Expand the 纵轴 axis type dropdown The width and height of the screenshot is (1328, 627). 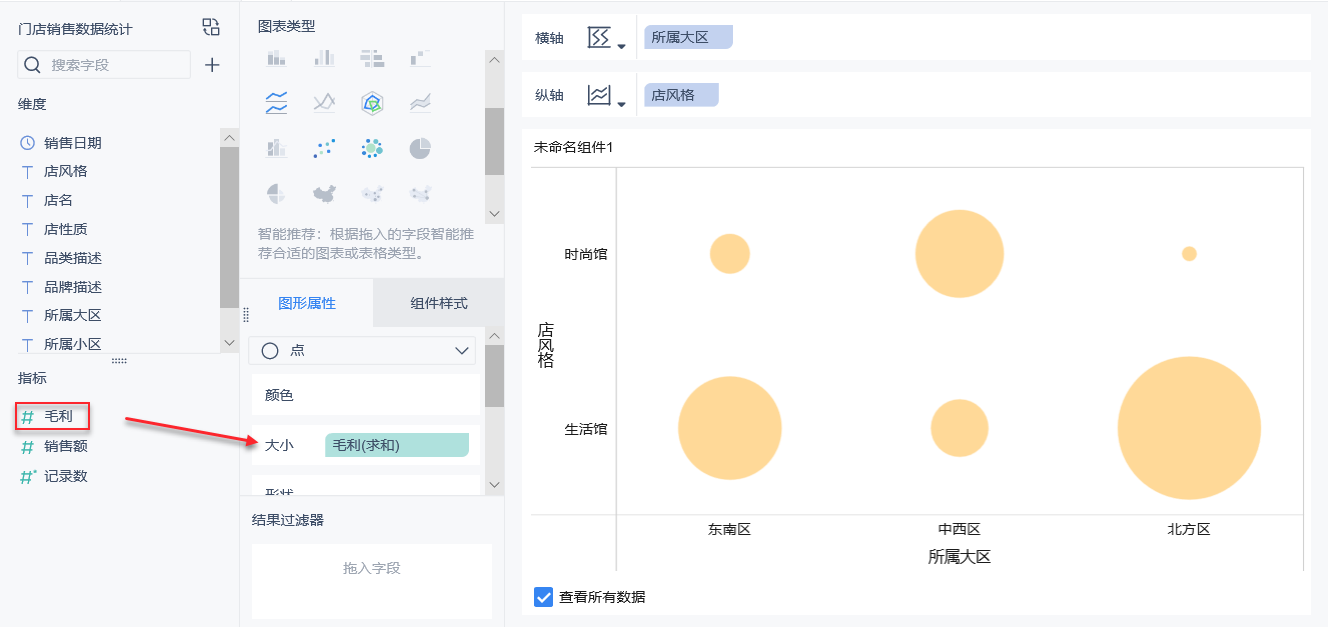(x=606, y=96)
